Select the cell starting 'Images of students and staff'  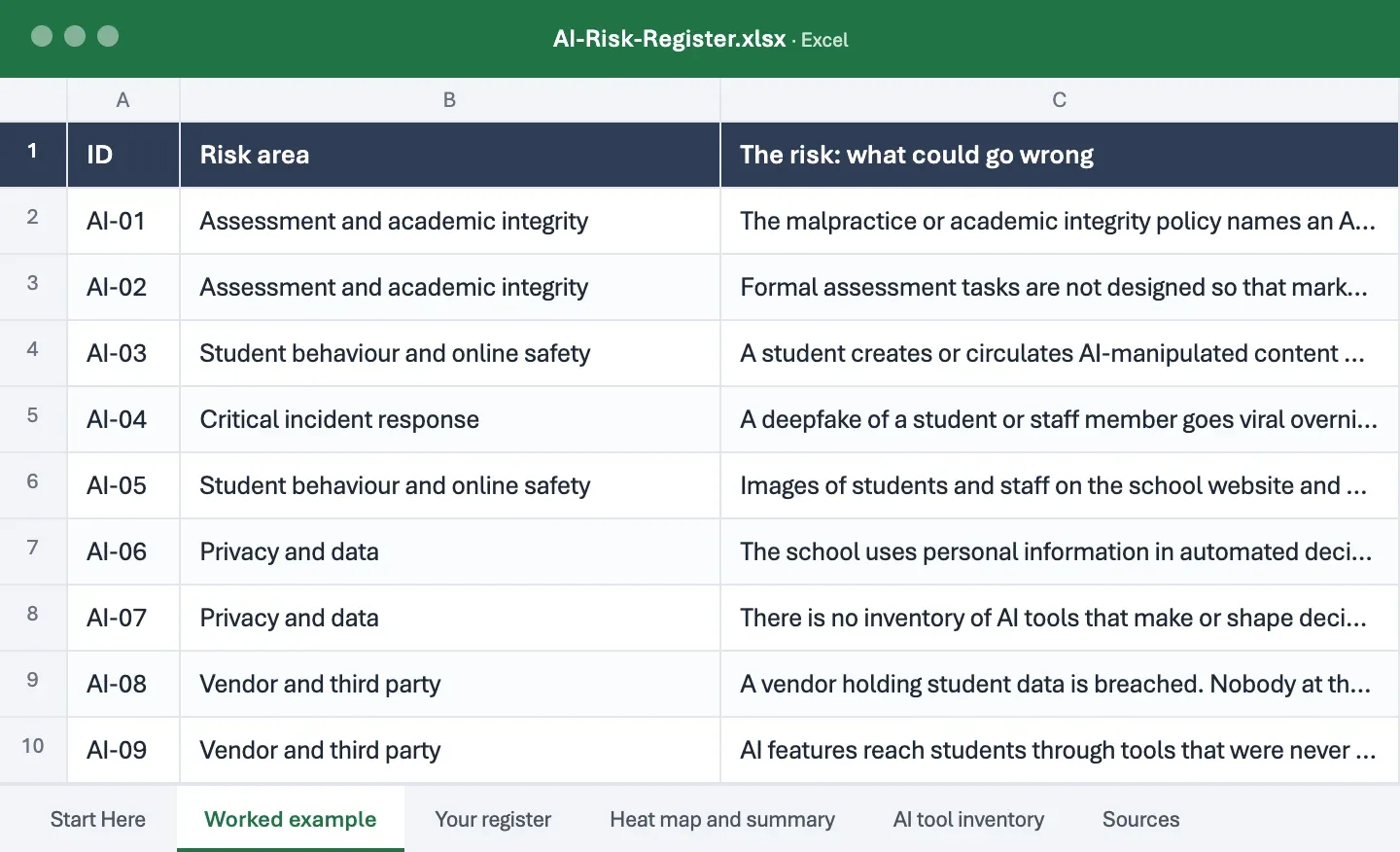pos(1060,485)
